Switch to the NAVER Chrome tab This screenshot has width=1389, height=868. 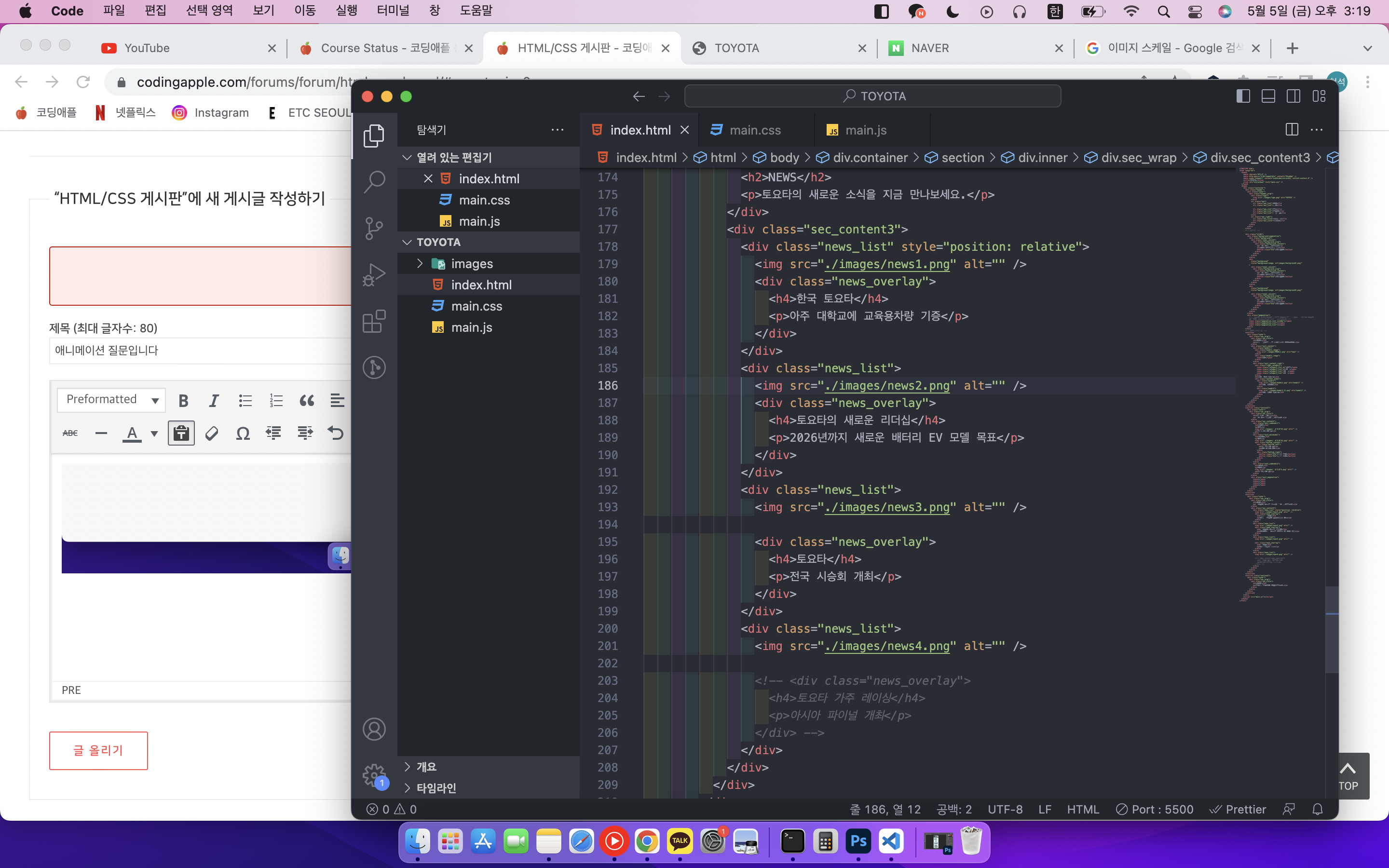975,48
